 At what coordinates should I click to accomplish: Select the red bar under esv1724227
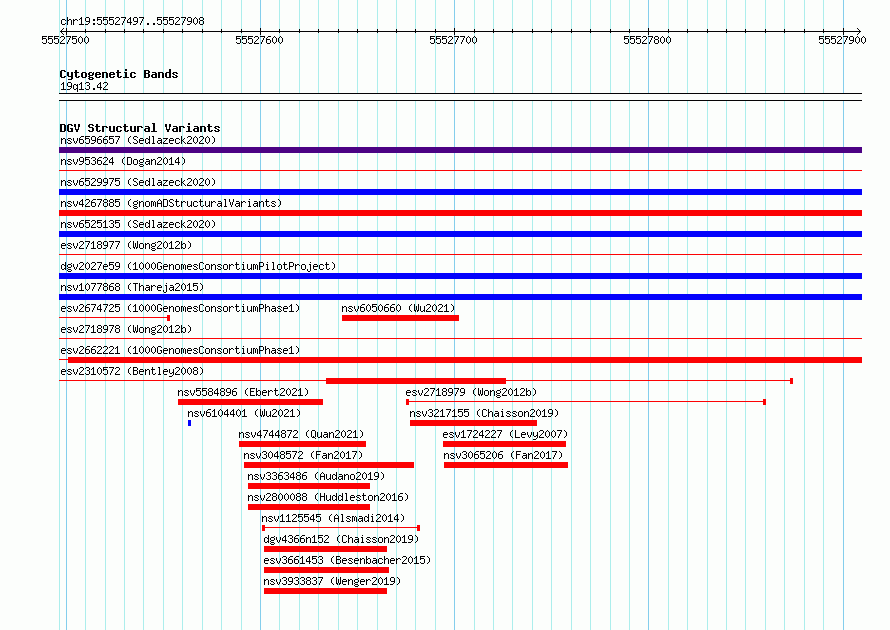click(505, 444)
